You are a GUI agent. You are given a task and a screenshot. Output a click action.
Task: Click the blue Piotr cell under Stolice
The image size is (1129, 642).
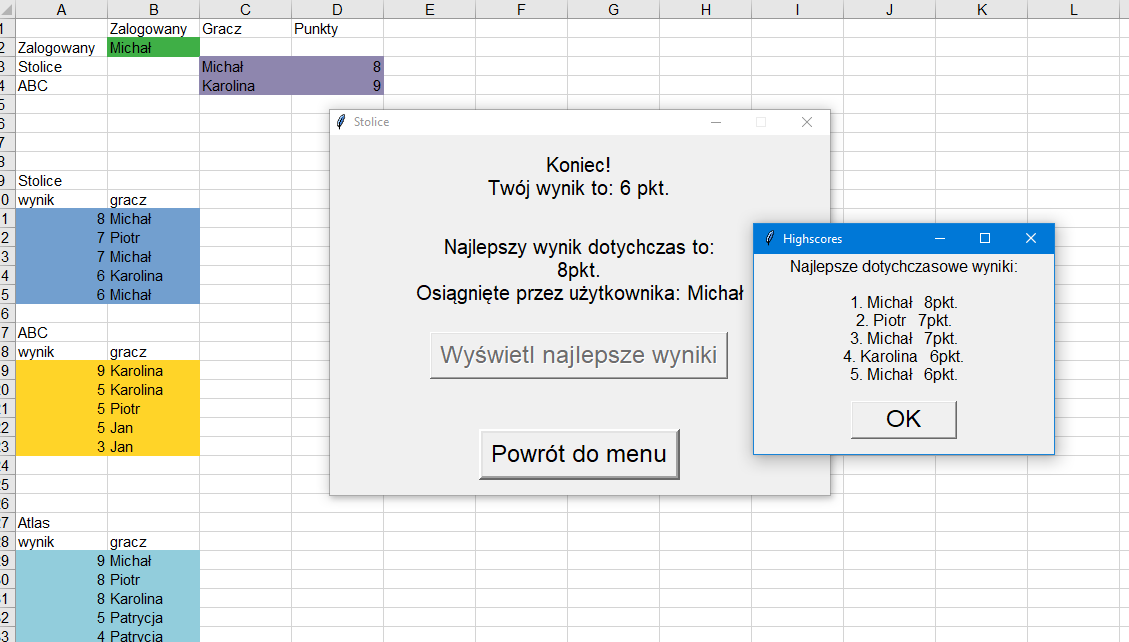pyautogui.click(x=153, y=238)
